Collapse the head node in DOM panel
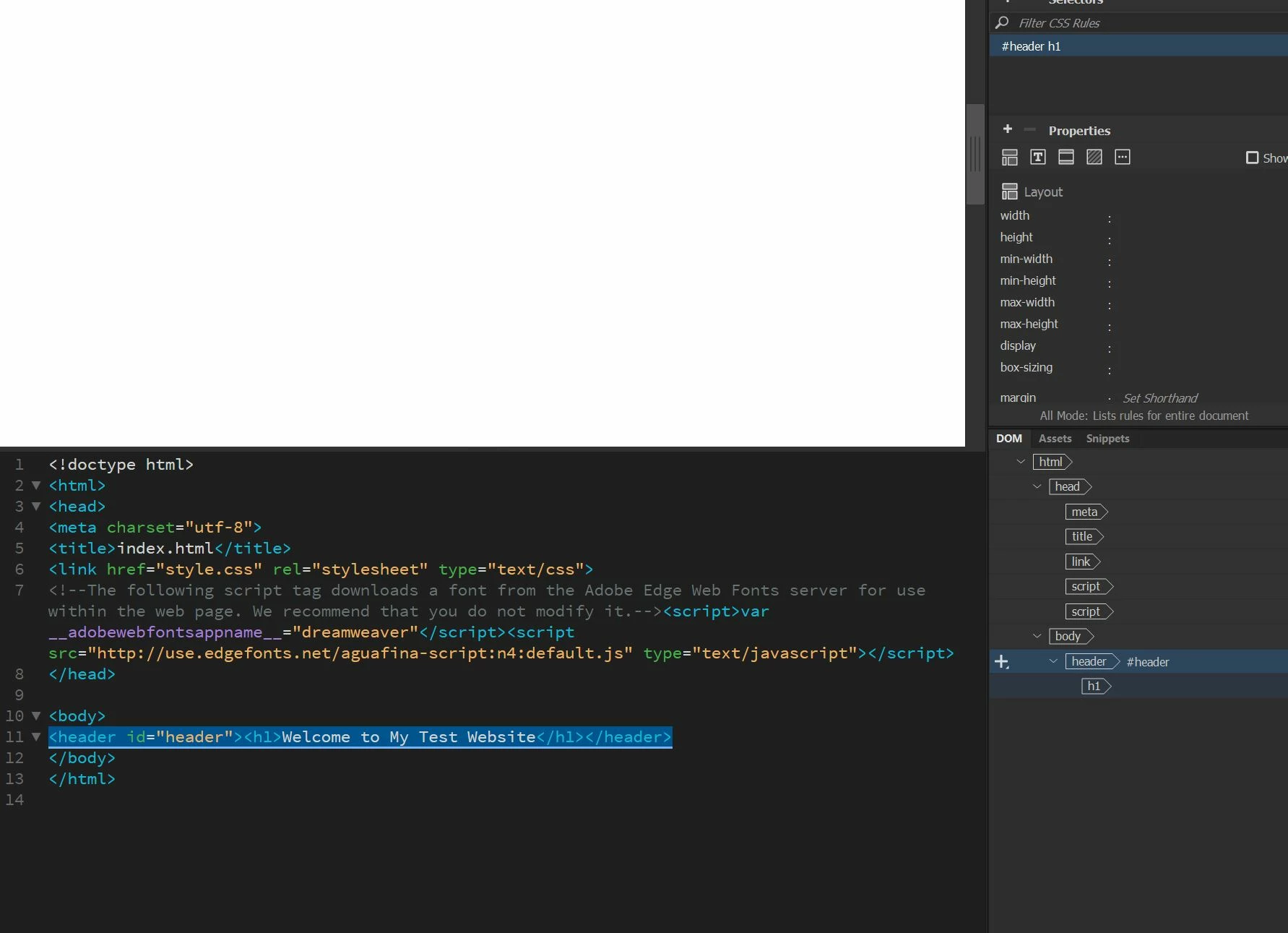Viewport: 1288px width, 933px height. [1037, 486]
